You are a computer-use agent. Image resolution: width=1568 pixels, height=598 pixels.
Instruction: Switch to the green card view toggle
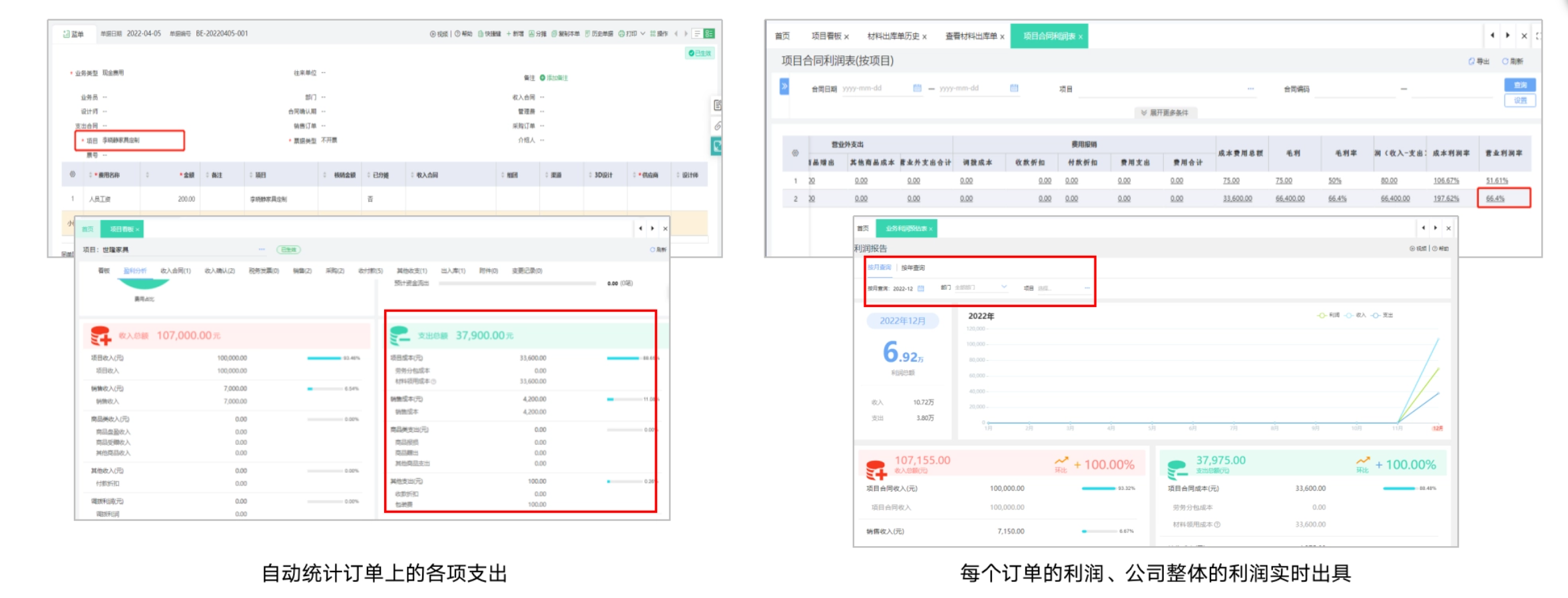[x=710, y=34]
